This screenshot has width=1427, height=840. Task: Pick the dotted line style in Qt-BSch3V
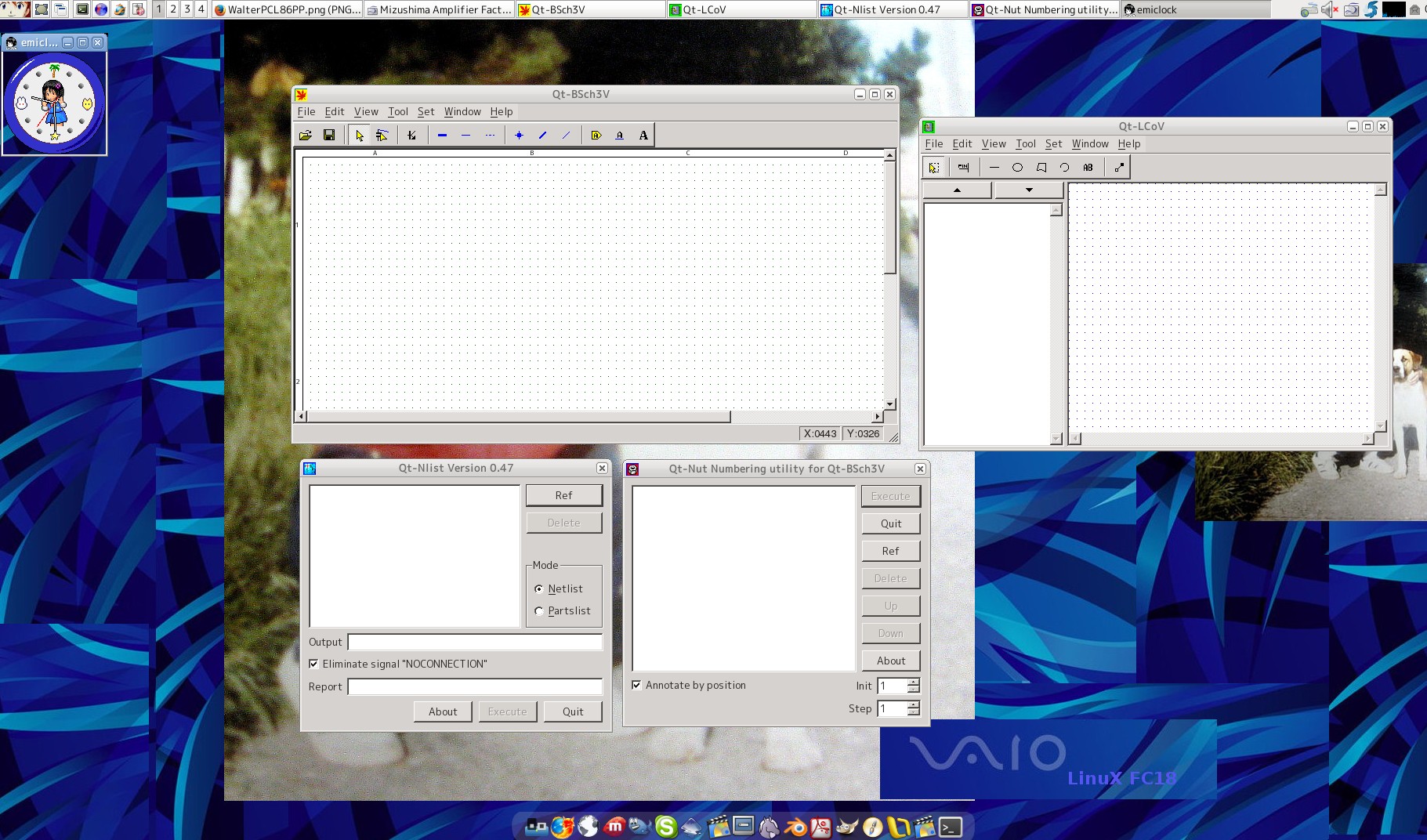click(x=491, y=135)
